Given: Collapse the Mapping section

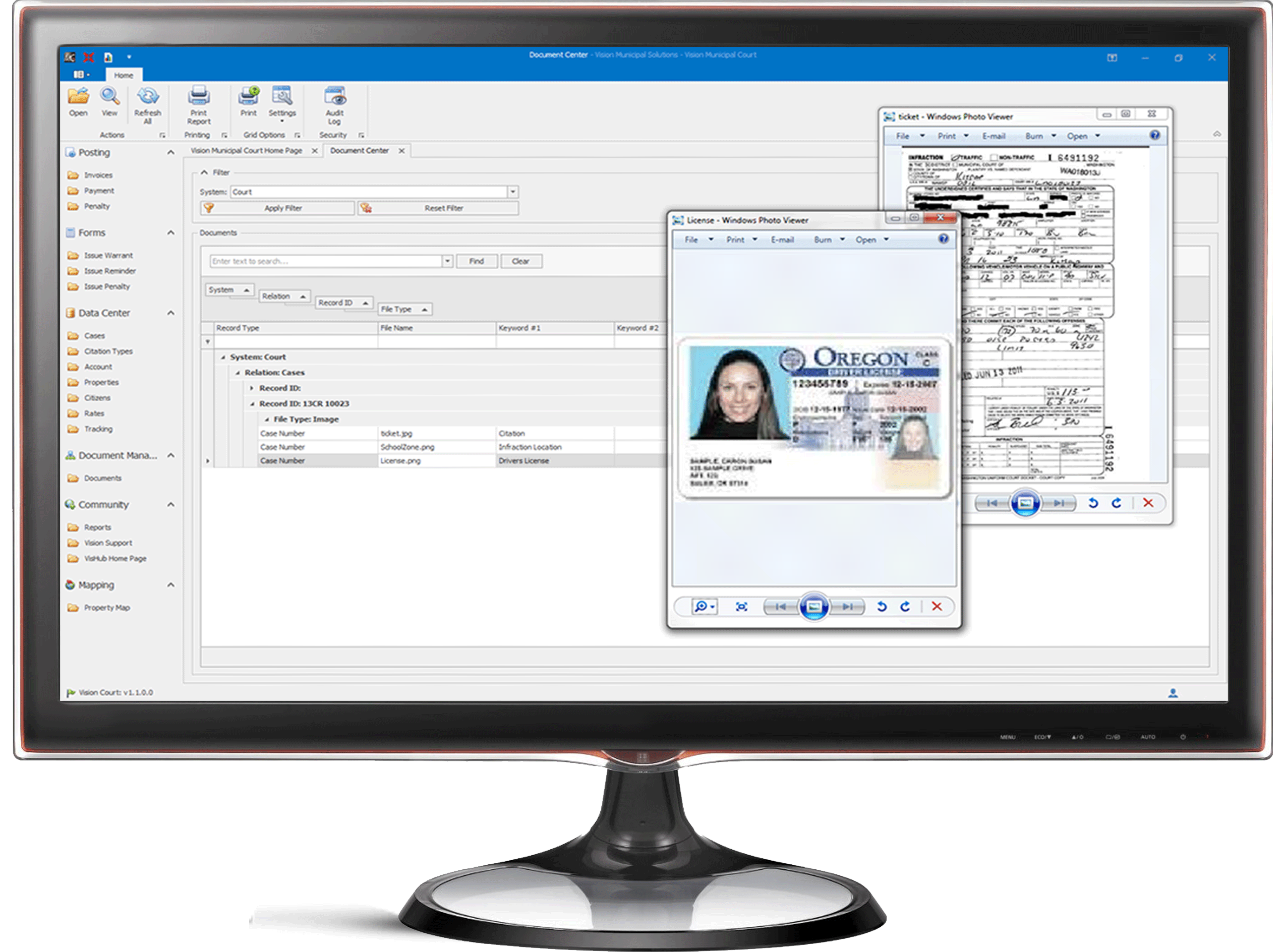Looking at the screenshot, I should click(170, 584).
